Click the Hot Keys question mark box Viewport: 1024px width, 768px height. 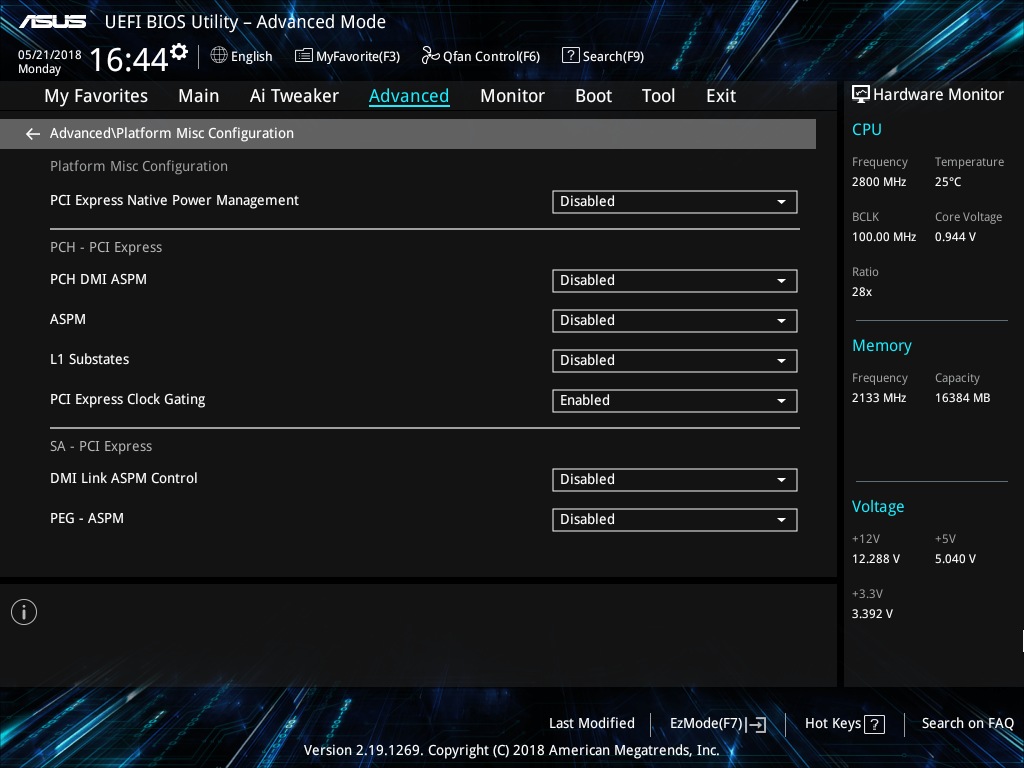[x=874, y=724]
